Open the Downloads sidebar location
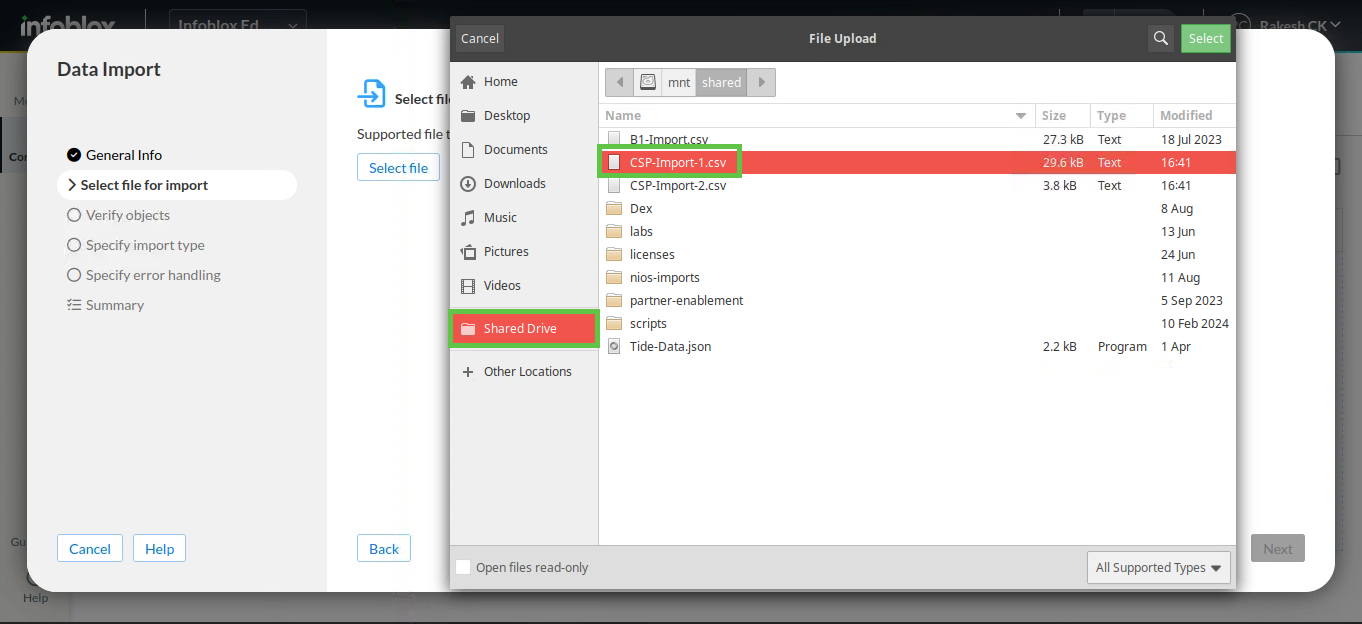This screenshot has height=624, width=1362. click(514, 184)
